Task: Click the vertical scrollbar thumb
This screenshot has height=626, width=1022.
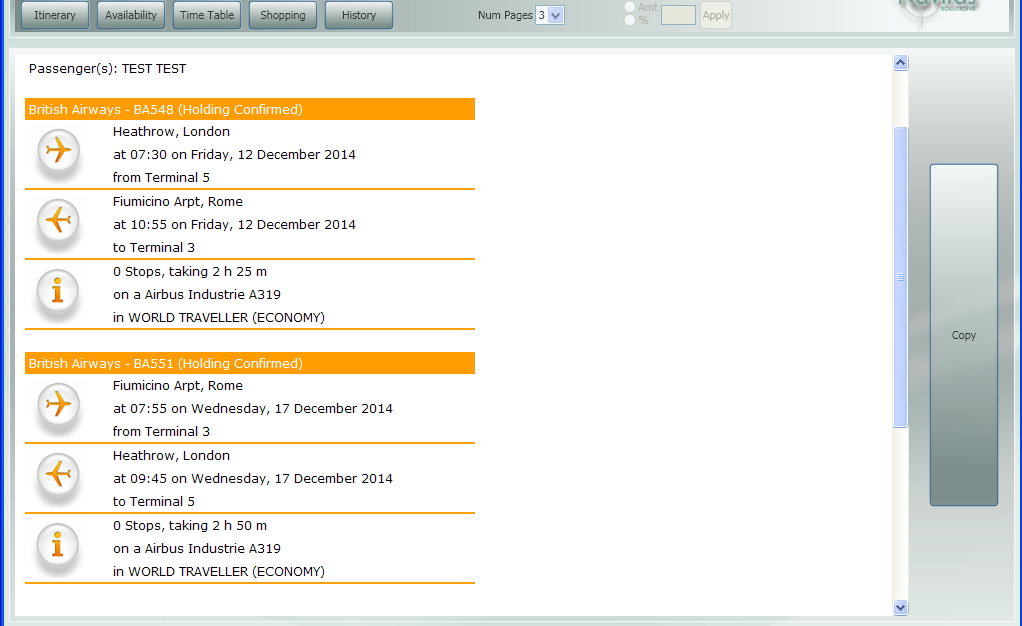Action: (x=900, y=277)
